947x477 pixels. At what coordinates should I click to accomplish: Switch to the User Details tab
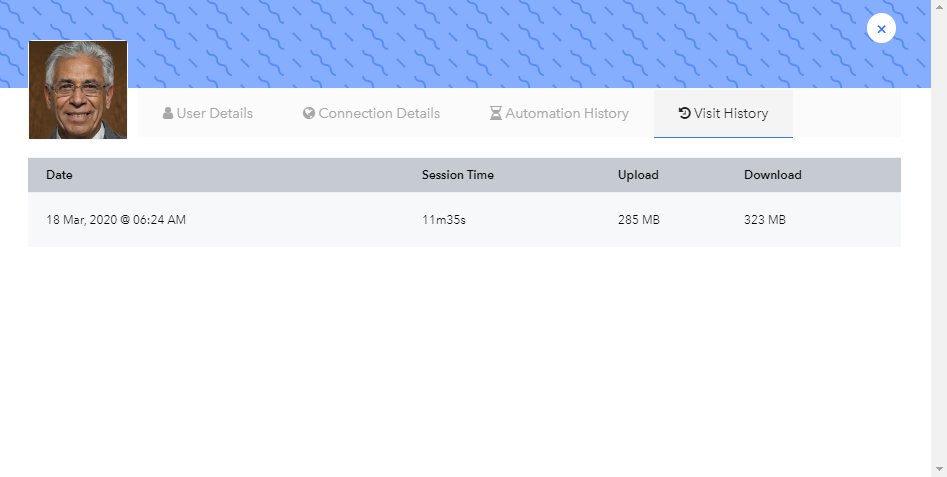click(208, 114)
